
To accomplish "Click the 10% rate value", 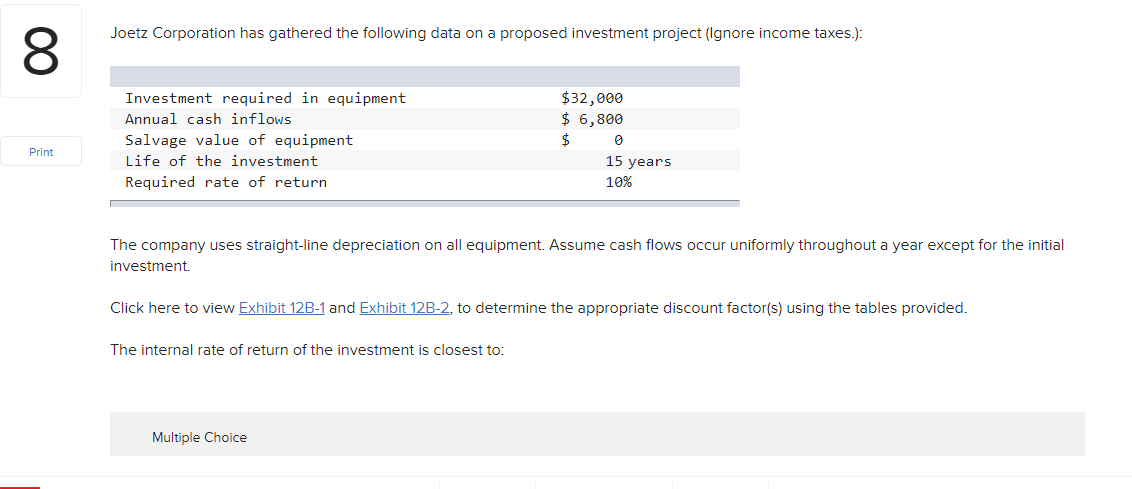I will [x=619, y=182].
